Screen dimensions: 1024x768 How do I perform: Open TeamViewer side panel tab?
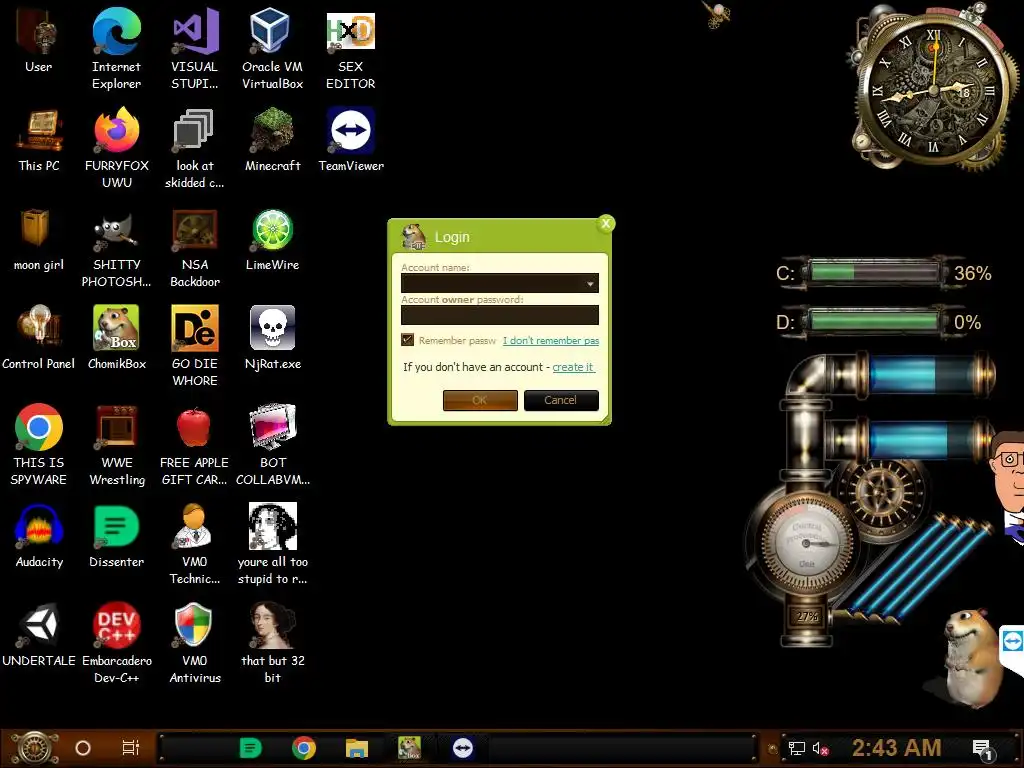pyautogui.click(x=1012, y=643)
